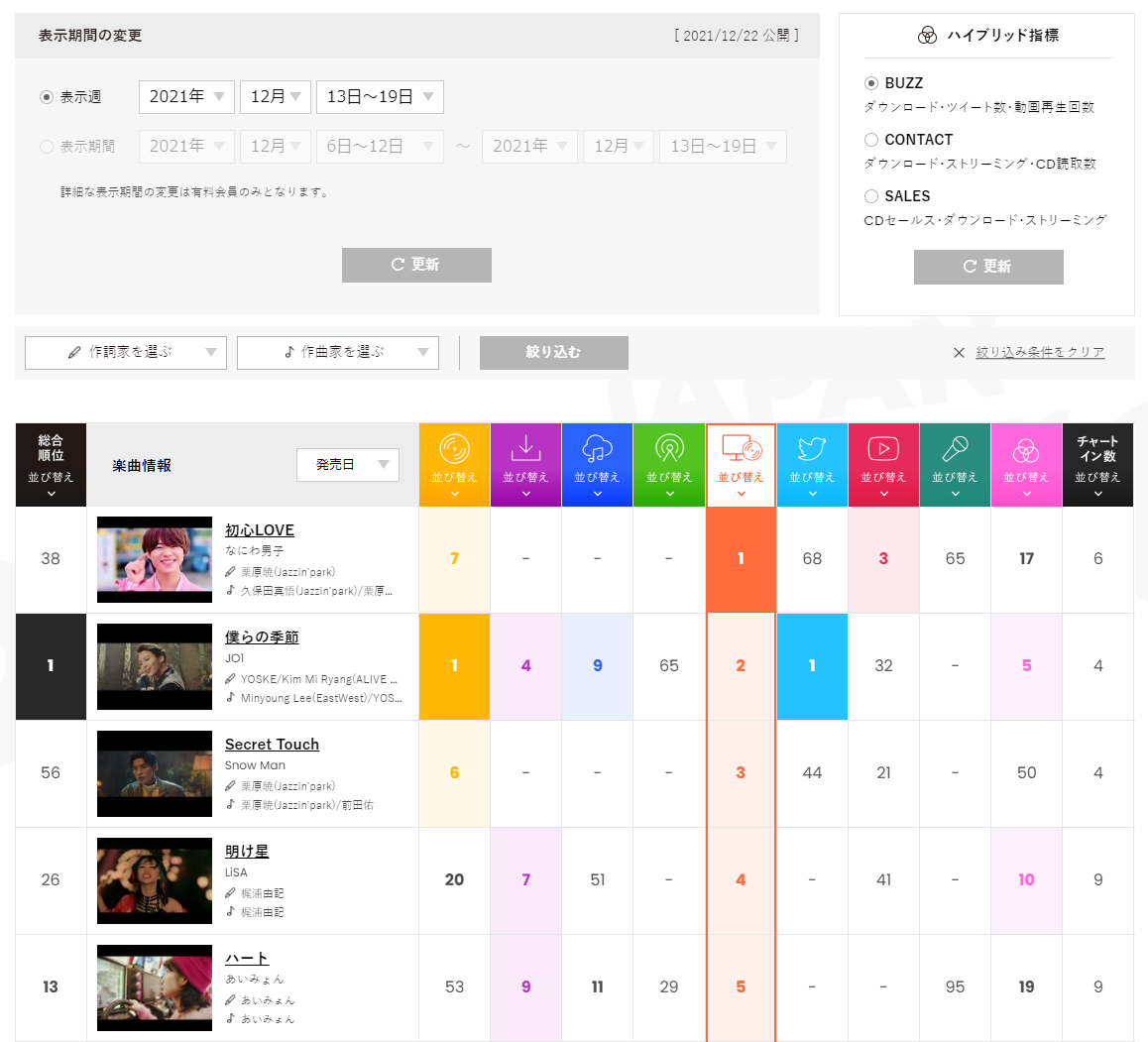Click artist name なにわ男子
This screenshot has width=1148, height=1042.
[254, 550]
